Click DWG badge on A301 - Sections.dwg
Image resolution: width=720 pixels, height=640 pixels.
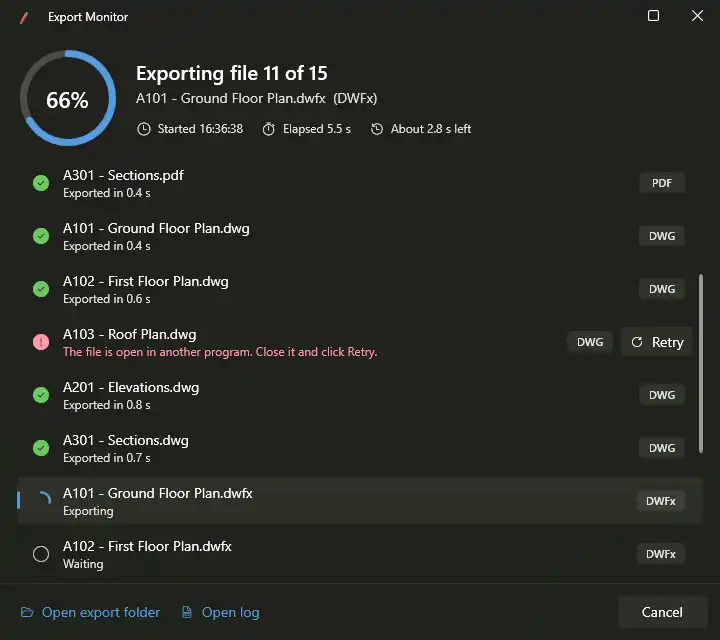coord(662,448)
